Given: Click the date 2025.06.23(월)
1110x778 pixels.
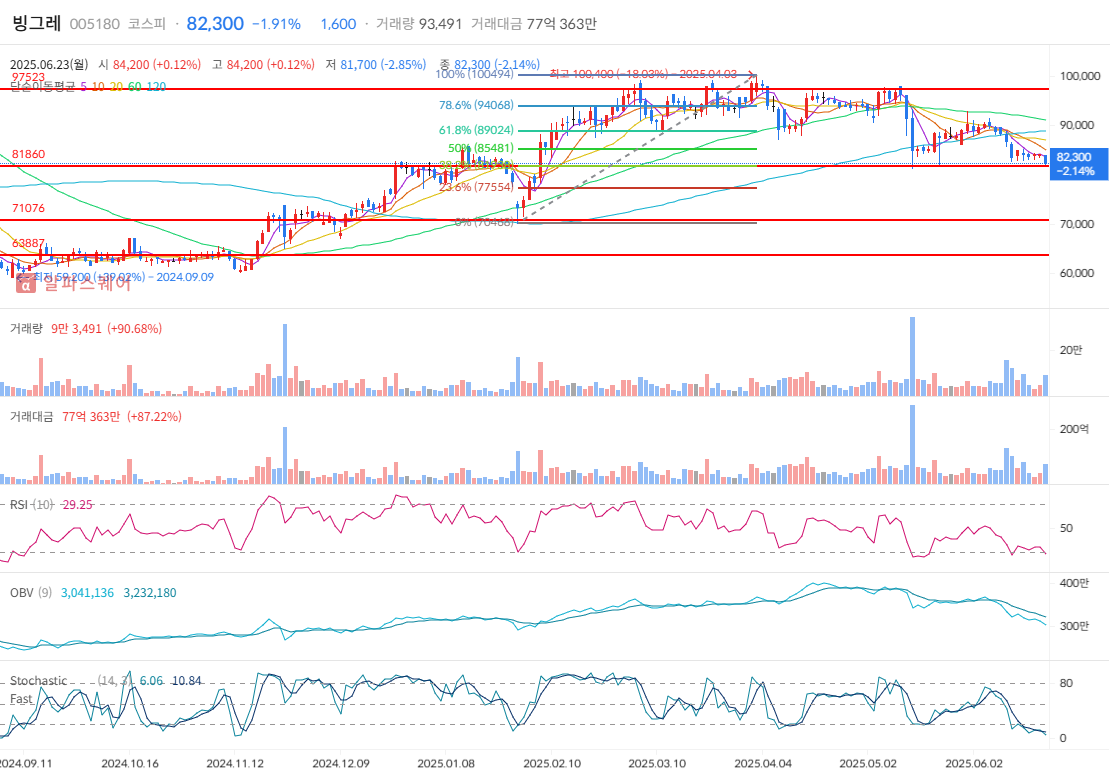Looking at the screenshot, I should (x=49, y=64).
